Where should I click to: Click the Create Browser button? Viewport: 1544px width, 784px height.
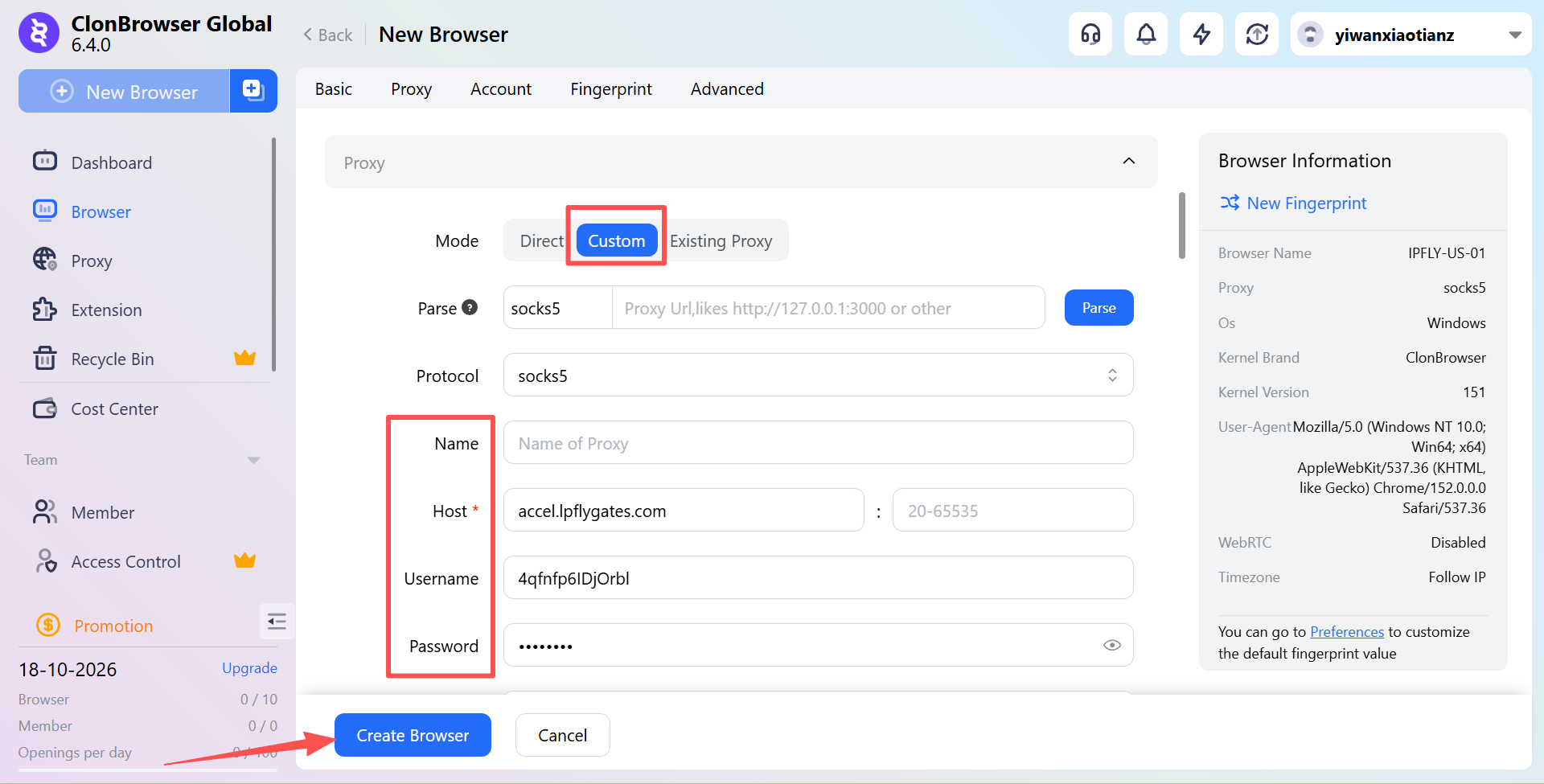[413, 735]
